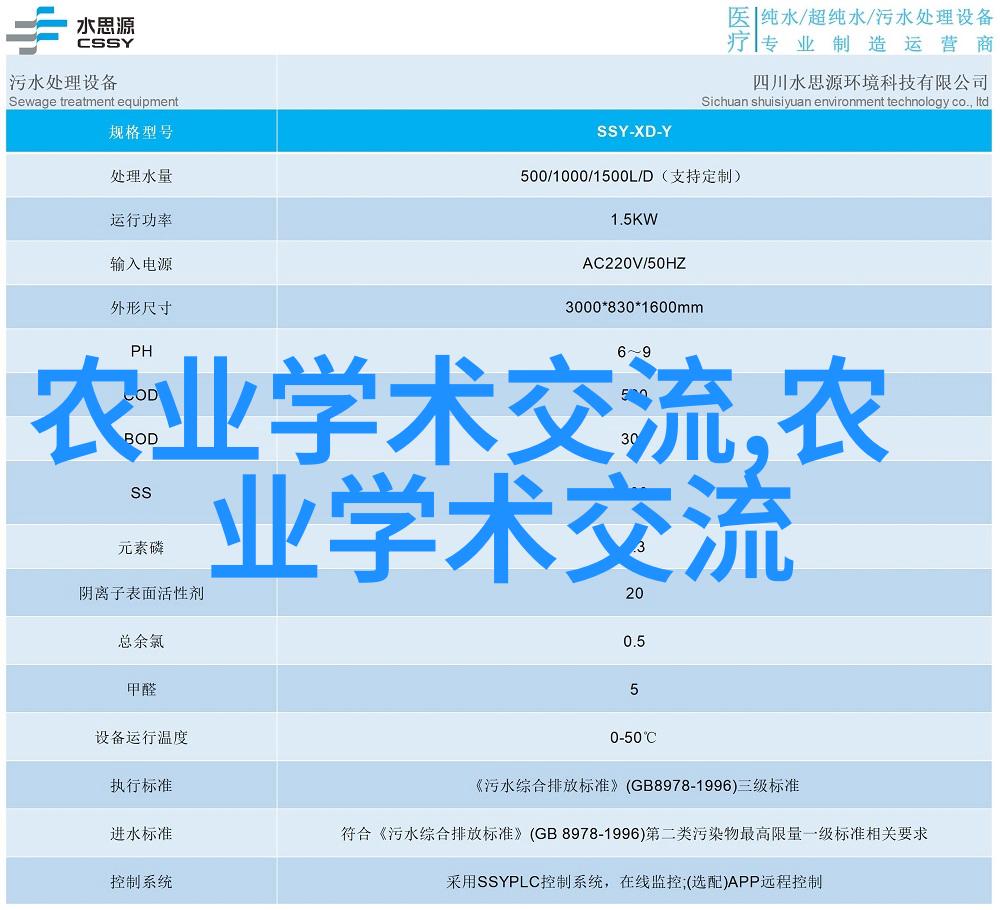Click the 四川水思源环境科技有限公司 company name

click(870, 82)
